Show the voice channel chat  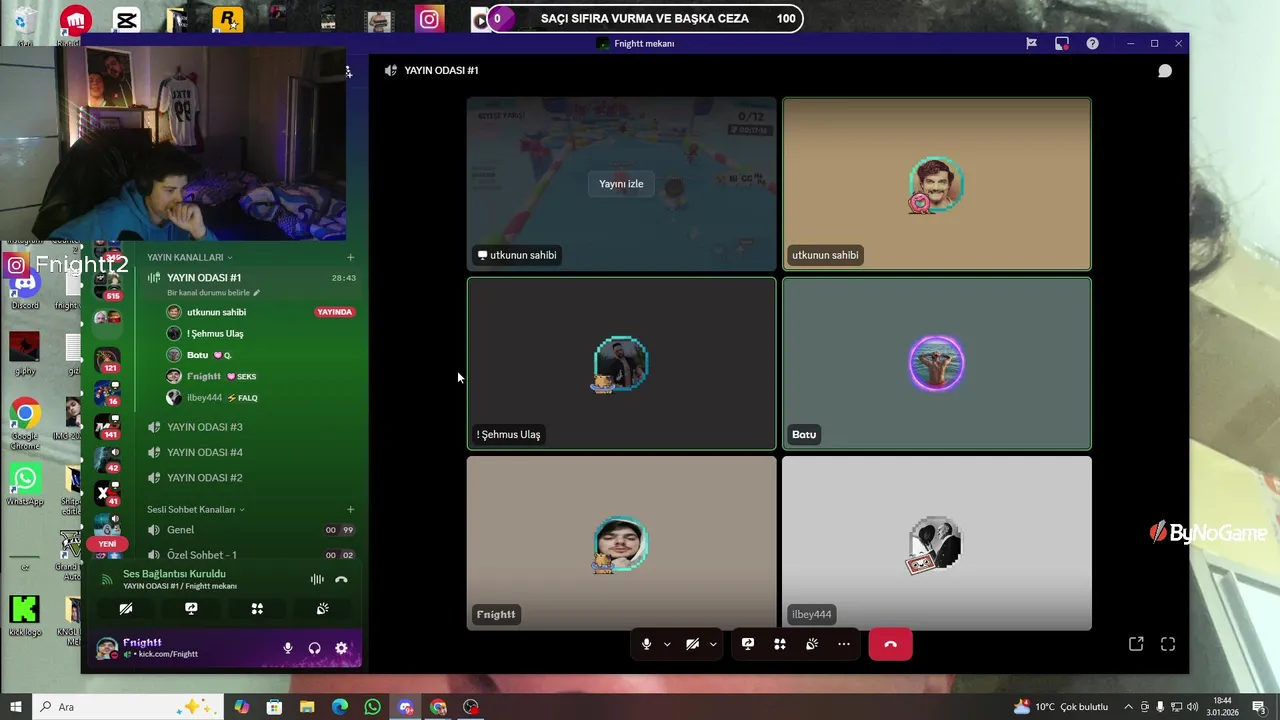(1165, 71)
